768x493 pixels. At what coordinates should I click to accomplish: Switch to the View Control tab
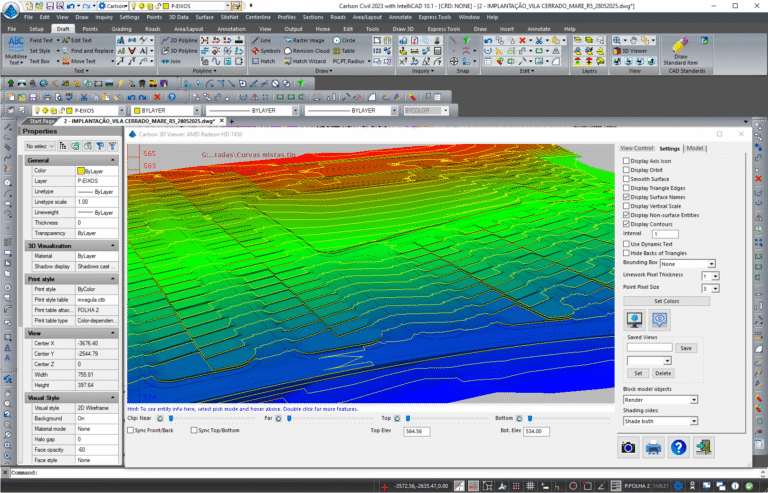point(637,148)
